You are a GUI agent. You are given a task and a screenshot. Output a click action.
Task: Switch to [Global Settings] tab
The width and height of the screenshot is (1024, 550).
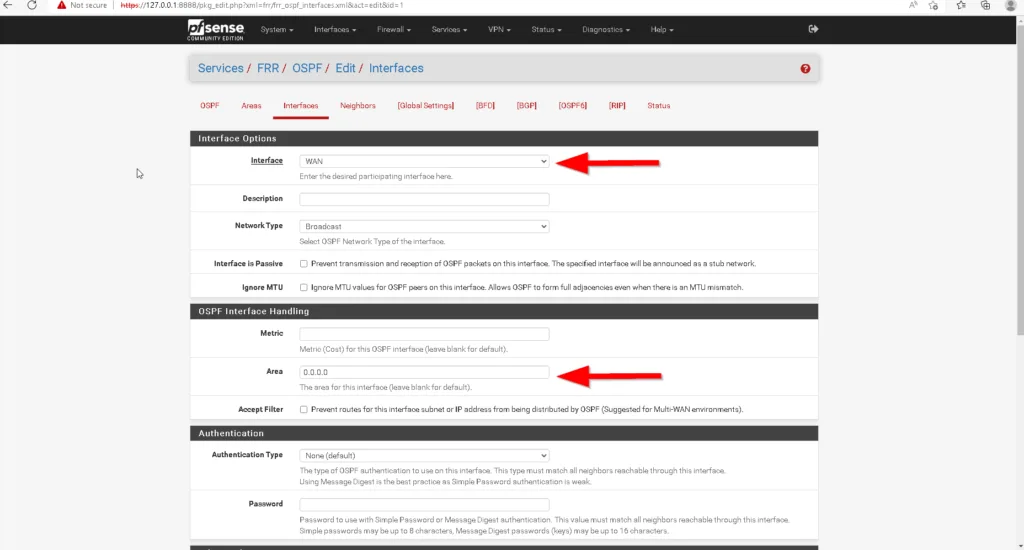coord(426,106)
